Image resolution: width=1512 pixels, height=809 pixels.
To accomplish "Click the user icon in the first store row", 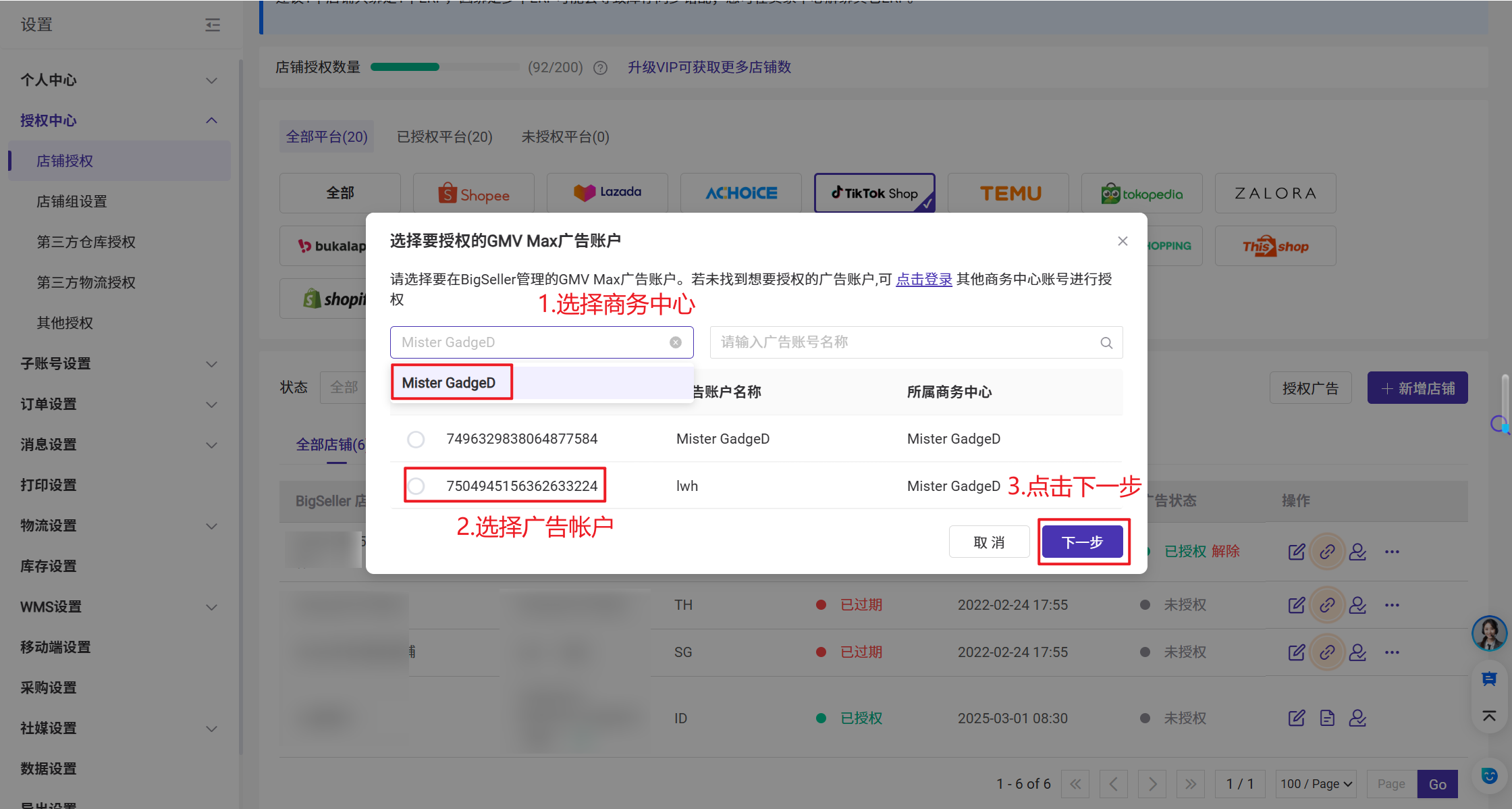I will tap(1357, 552).
